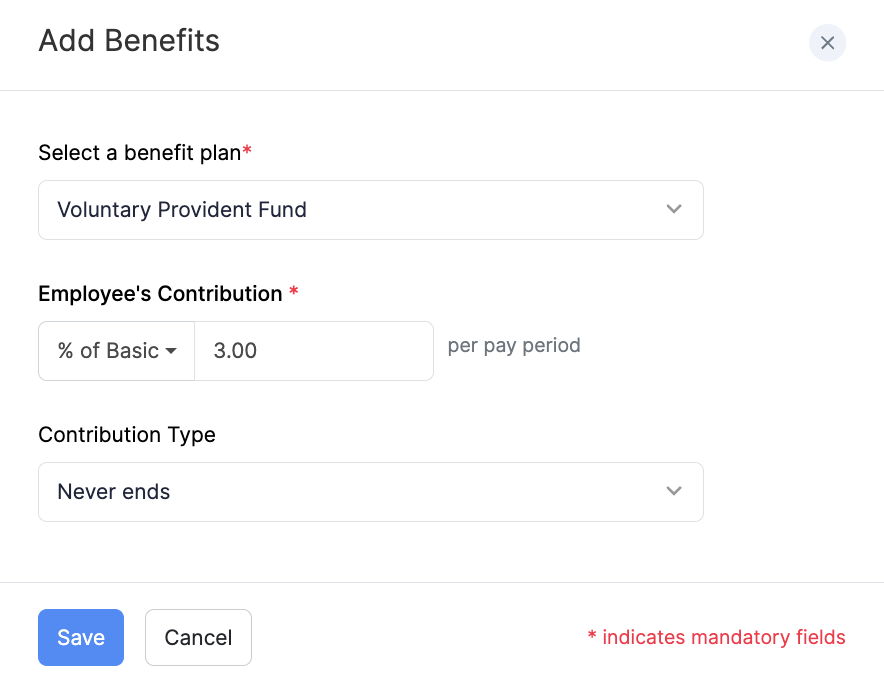
Task: Save the new benefit entry
Action: pyautogui.click(x=80, y=637)
